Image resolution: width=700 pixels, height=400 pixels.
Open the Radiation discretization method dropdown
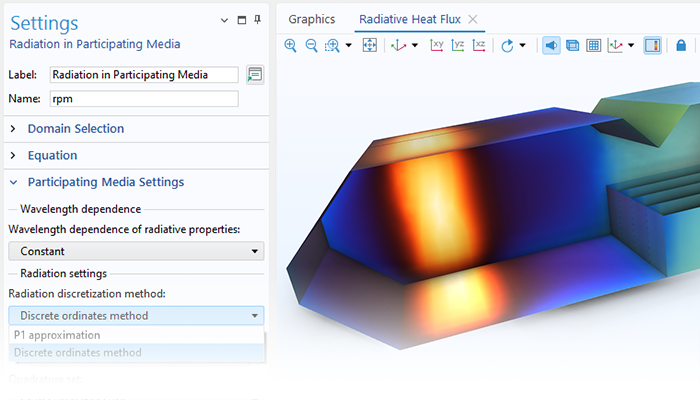click(136, 316)
